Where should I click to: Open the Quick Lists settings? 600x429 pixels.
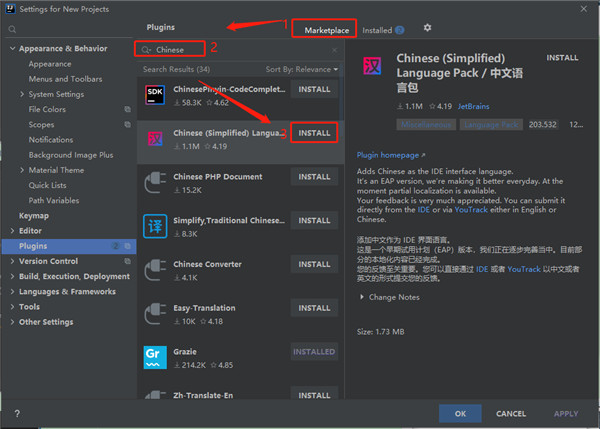(x=47, y=185)
